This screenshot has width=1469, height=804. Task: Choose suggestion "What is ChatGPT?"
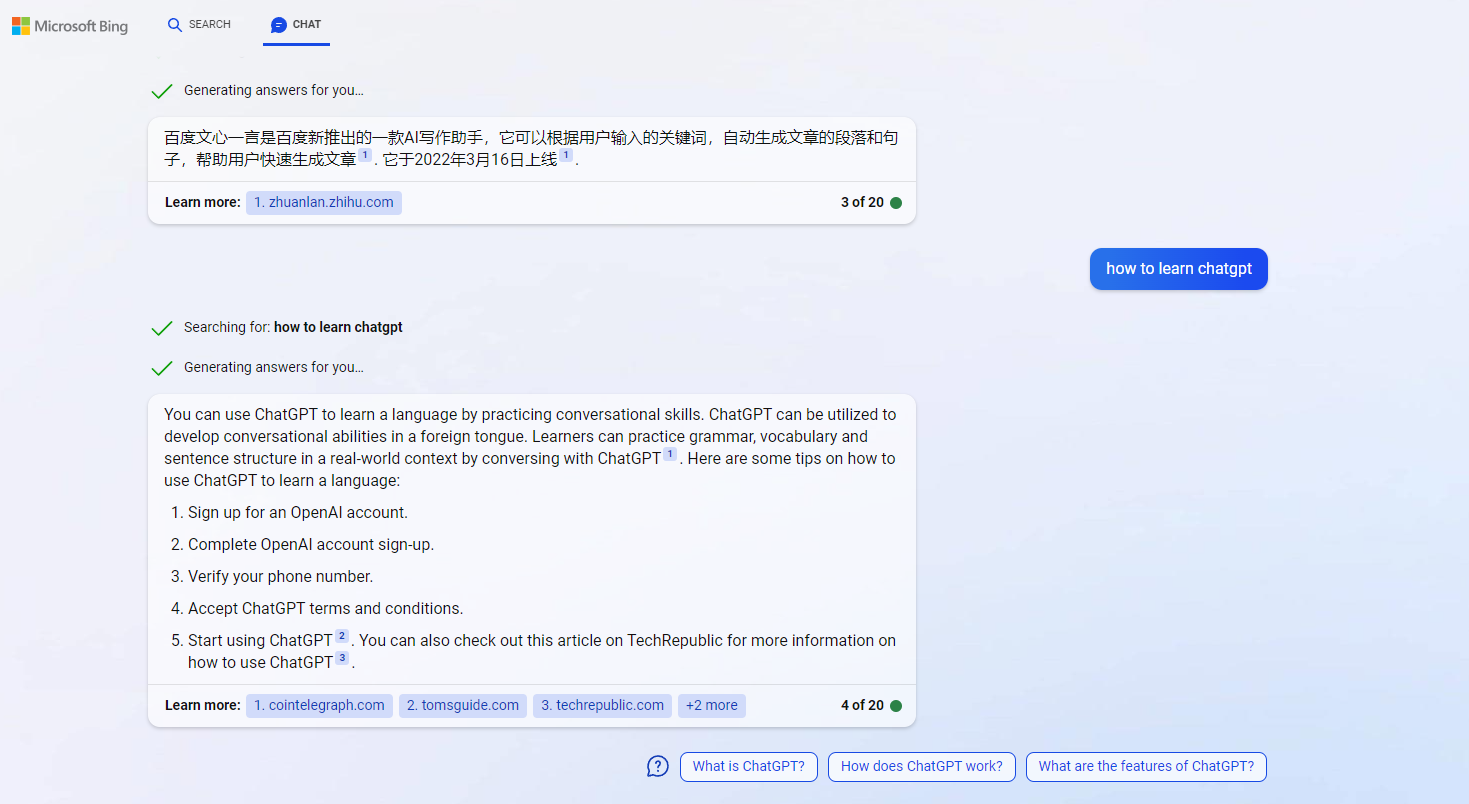(749, 766)
